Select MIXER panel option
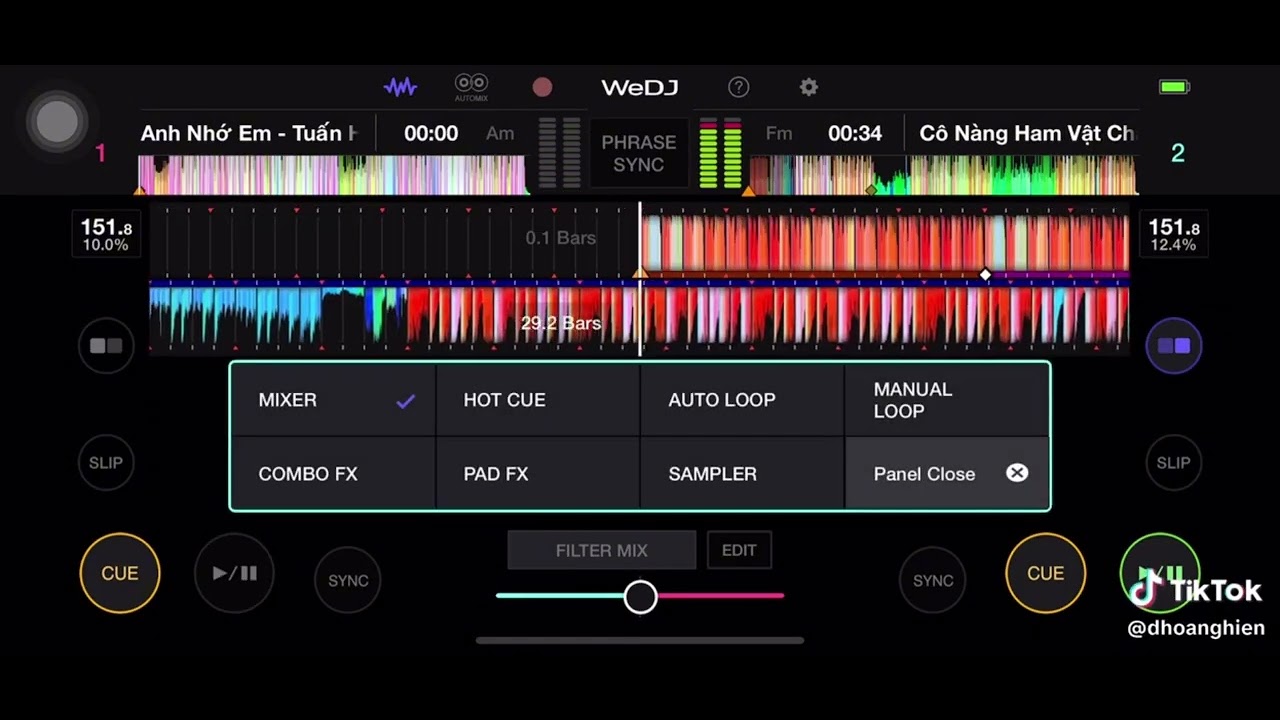 pos(333,400)
